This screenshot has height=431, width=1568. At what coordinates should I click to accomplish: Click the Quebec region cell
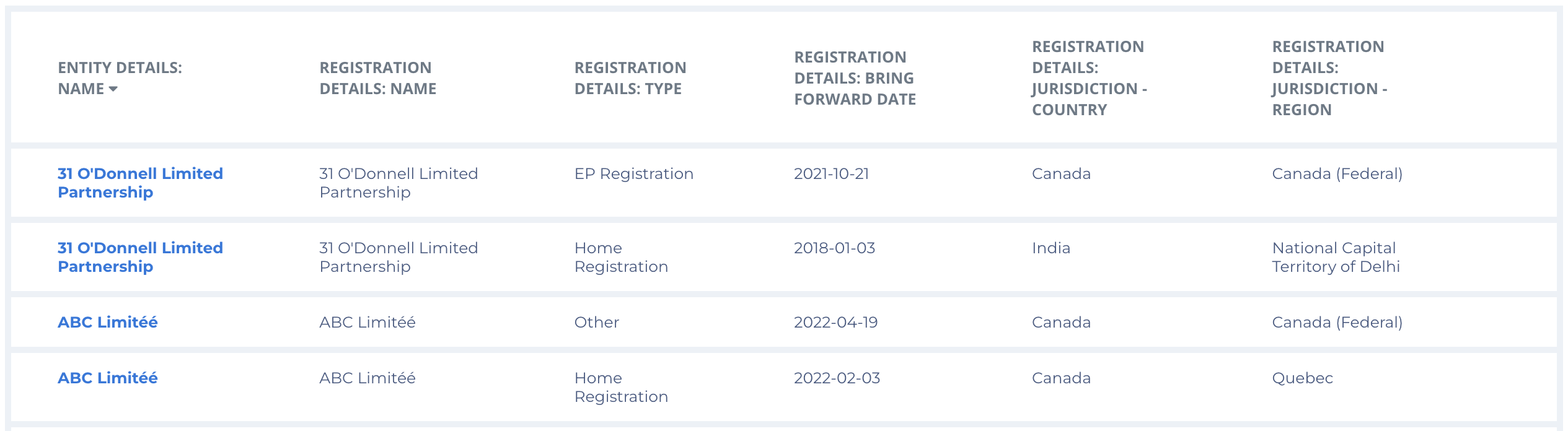[1302, 378]
